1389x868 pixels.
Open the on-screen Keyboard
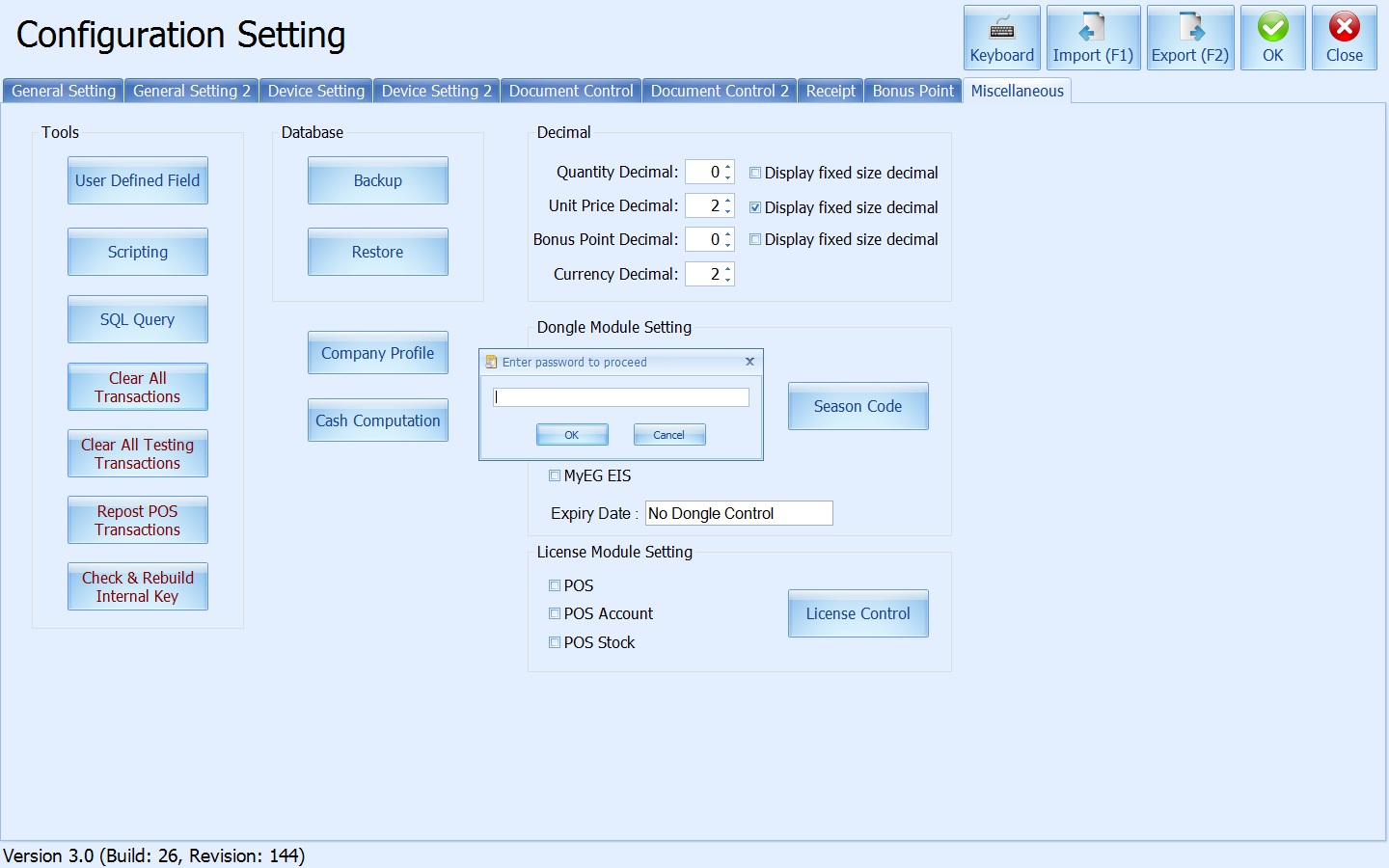coord(1001,38)
